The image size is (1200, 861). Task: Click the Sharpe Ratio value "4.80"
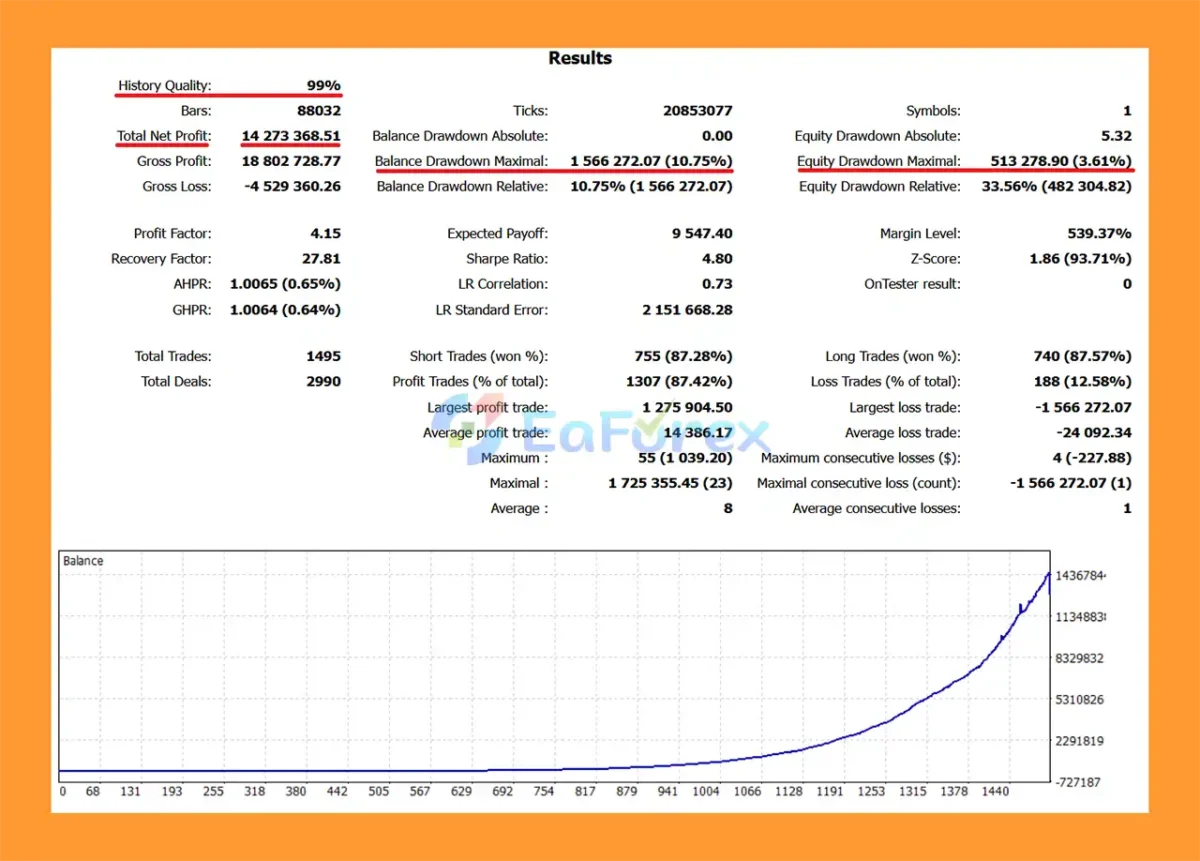[717, 258]
